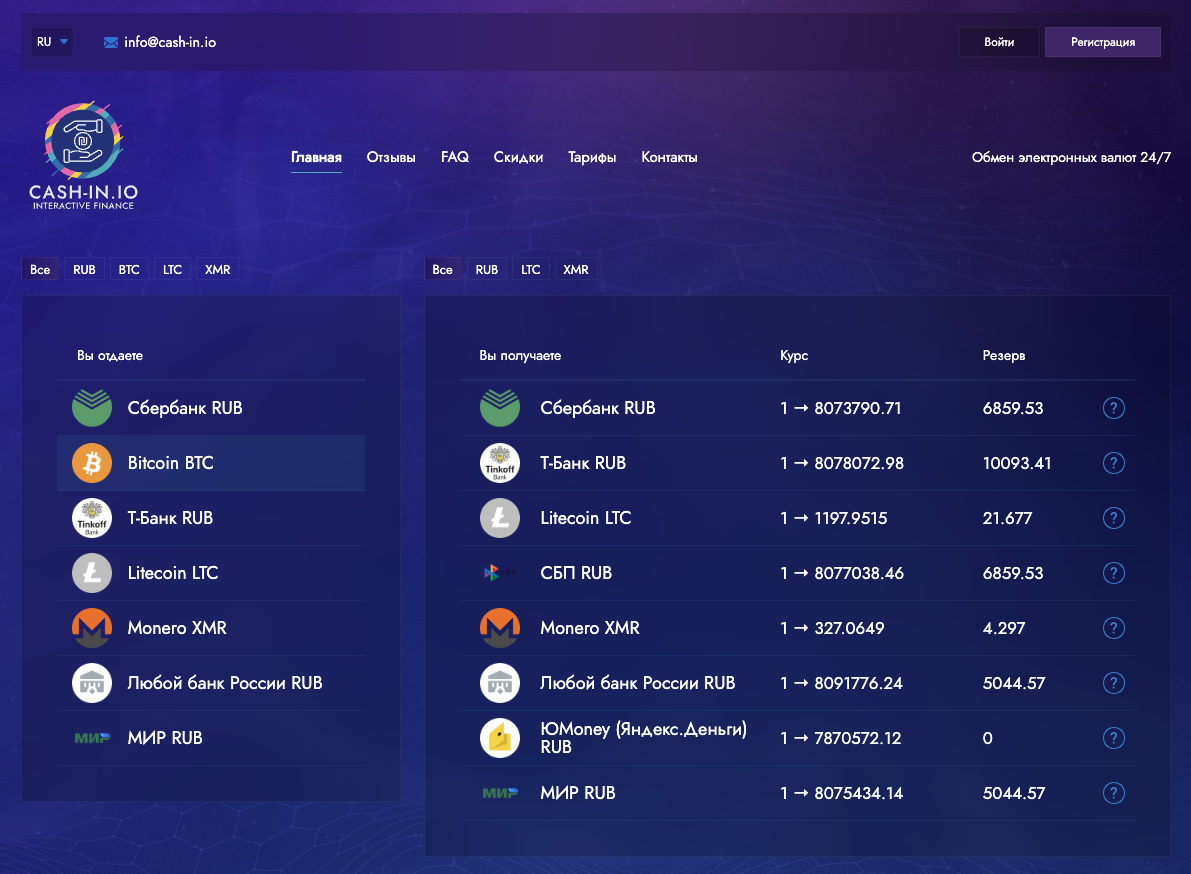Viewport: 1191px width, 874px height.
Task: Open the RU language dropdown
Action: tap(52, 42)
